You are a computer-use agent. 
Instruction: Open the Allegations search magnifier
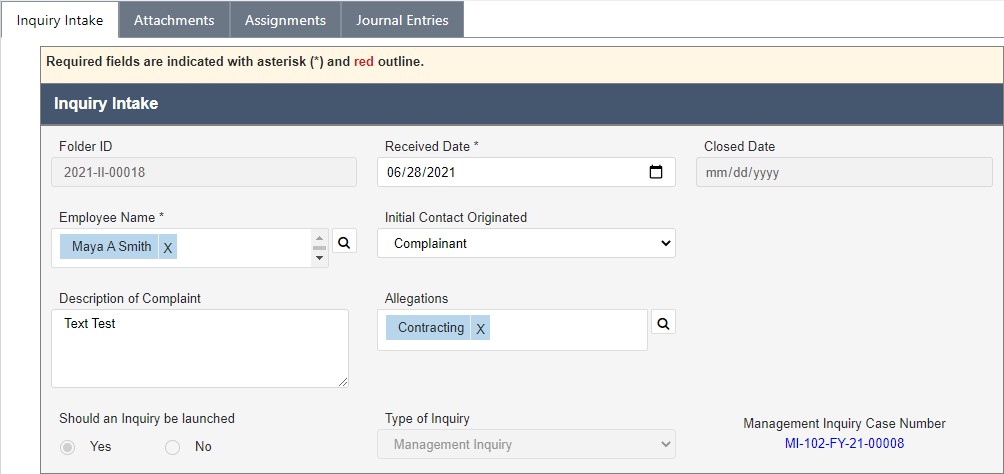tap(663, 323)
